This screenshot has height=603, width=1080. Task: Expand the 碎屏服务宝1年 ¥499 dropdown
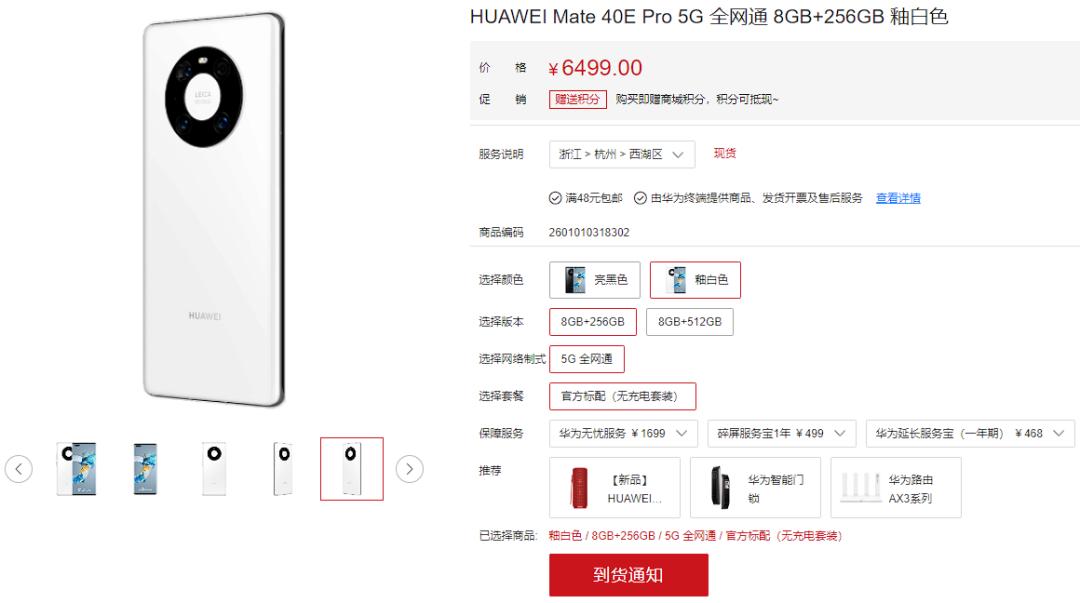tap(782, 433)
